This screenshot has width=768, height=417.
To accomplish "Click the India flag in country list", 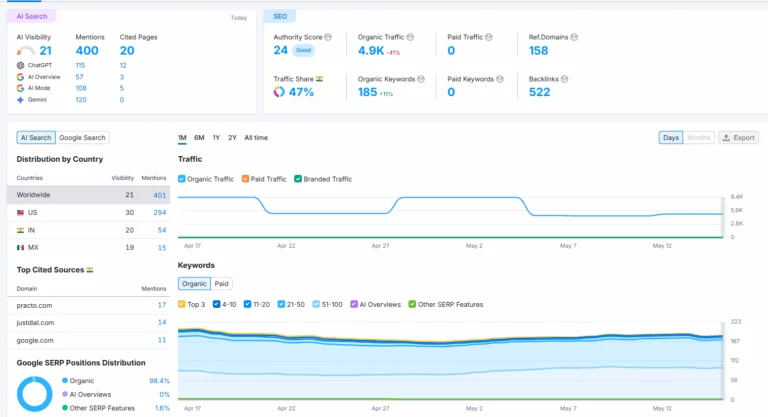I will coord(20,230).
